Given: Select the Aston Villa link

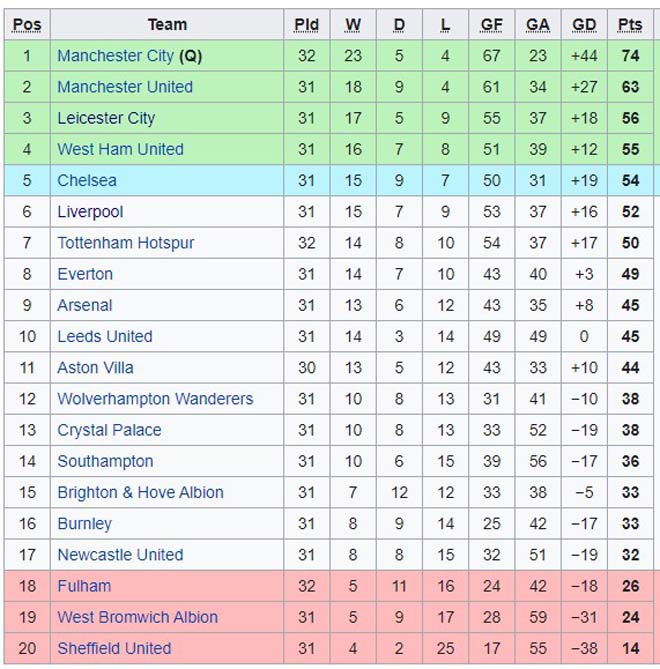Looking at the screenshot, I should click(95, 367).
